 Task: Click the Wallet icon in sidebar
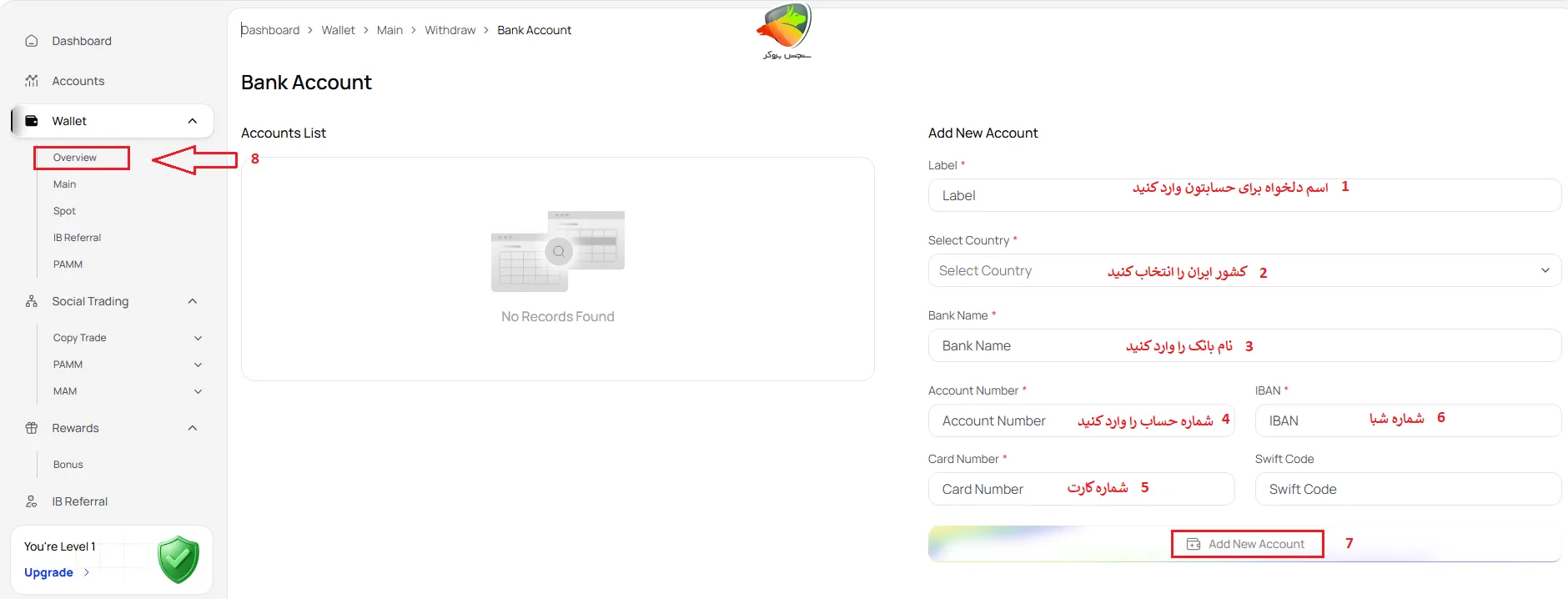(32, 121)
